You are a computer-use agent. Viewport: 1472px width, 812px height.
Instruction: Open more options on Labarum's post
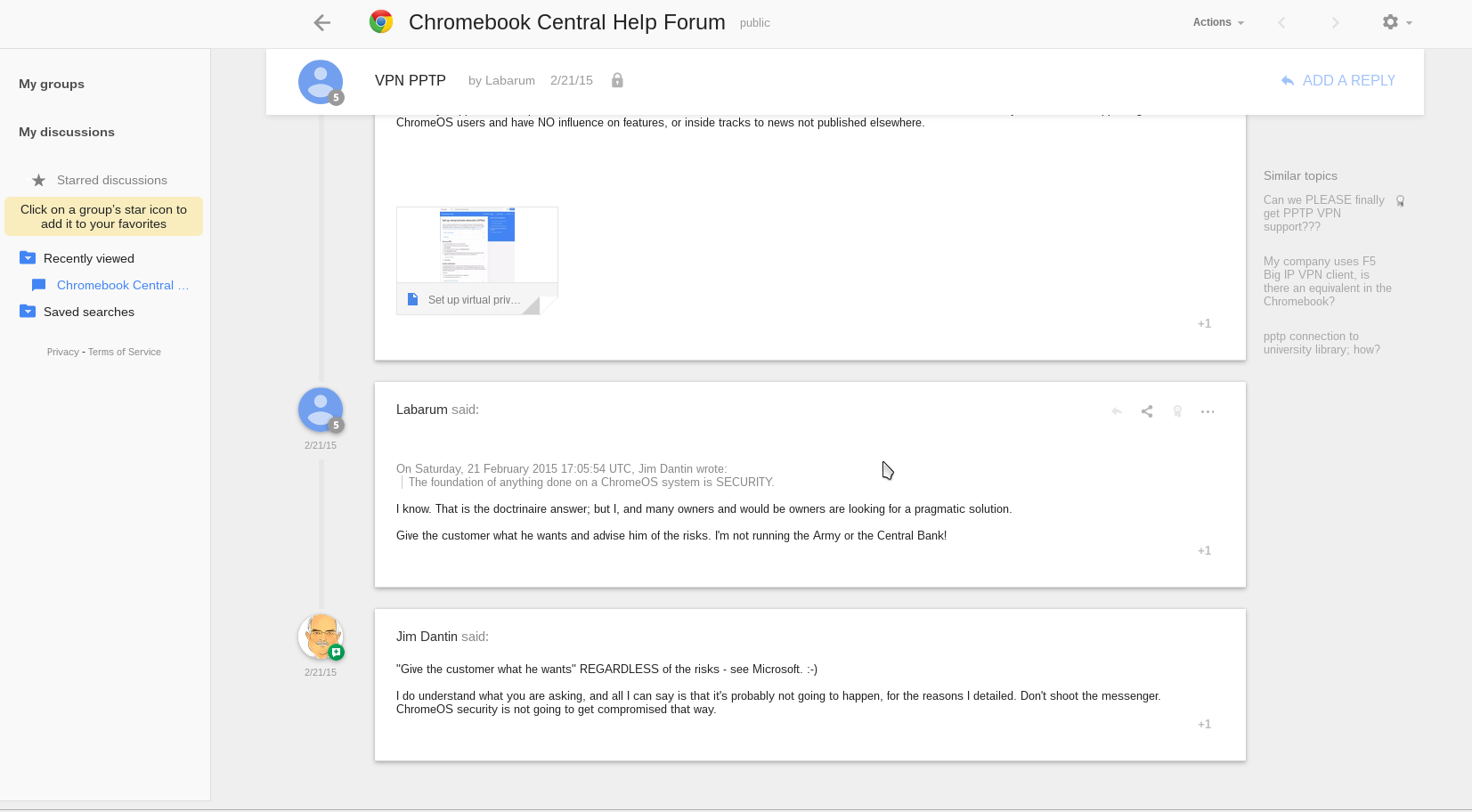[x=1208, y=411]
